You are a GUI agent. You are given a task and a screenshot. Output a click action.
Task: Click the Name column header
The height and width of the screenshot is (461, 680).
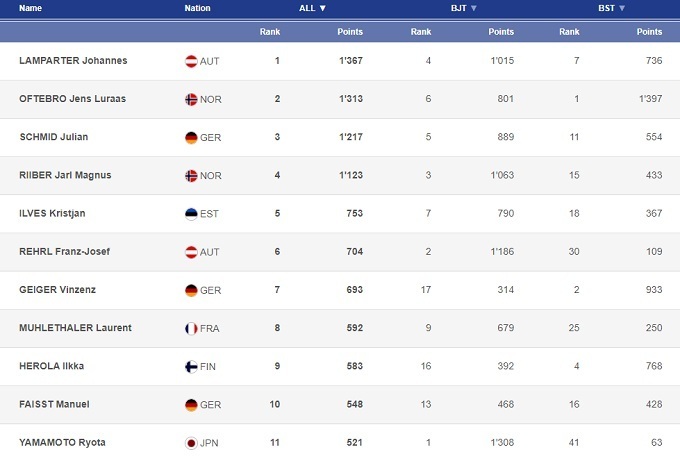pyautogui.click(x=31, y=8)
